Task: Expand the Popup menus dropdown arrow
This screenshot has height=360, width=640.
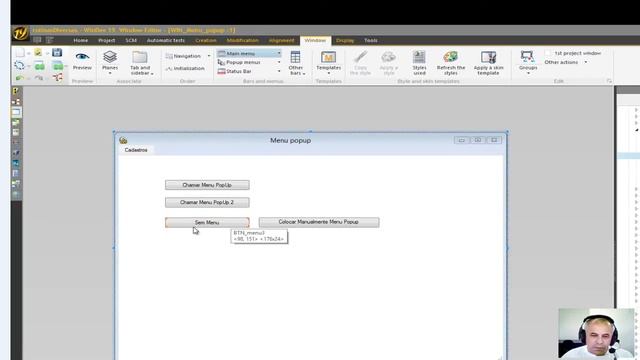Action: click(x=279, y=62)
